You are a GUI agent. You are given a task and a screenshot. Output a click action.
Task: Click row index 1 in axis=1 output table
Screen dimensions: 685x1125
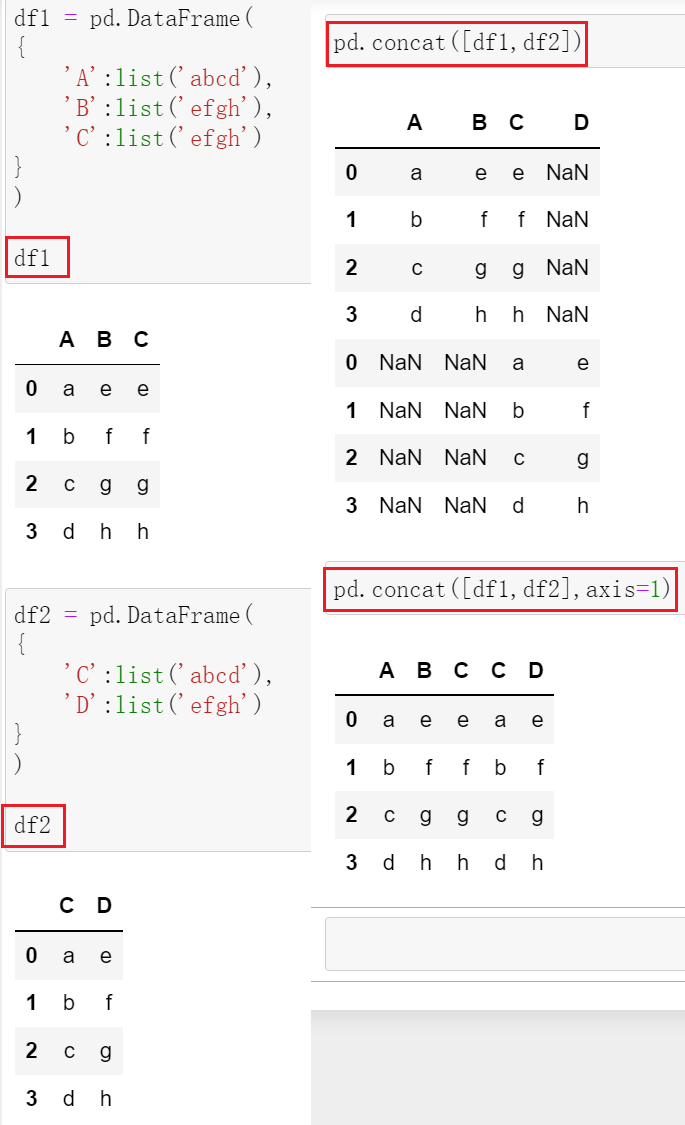[351, 768]
